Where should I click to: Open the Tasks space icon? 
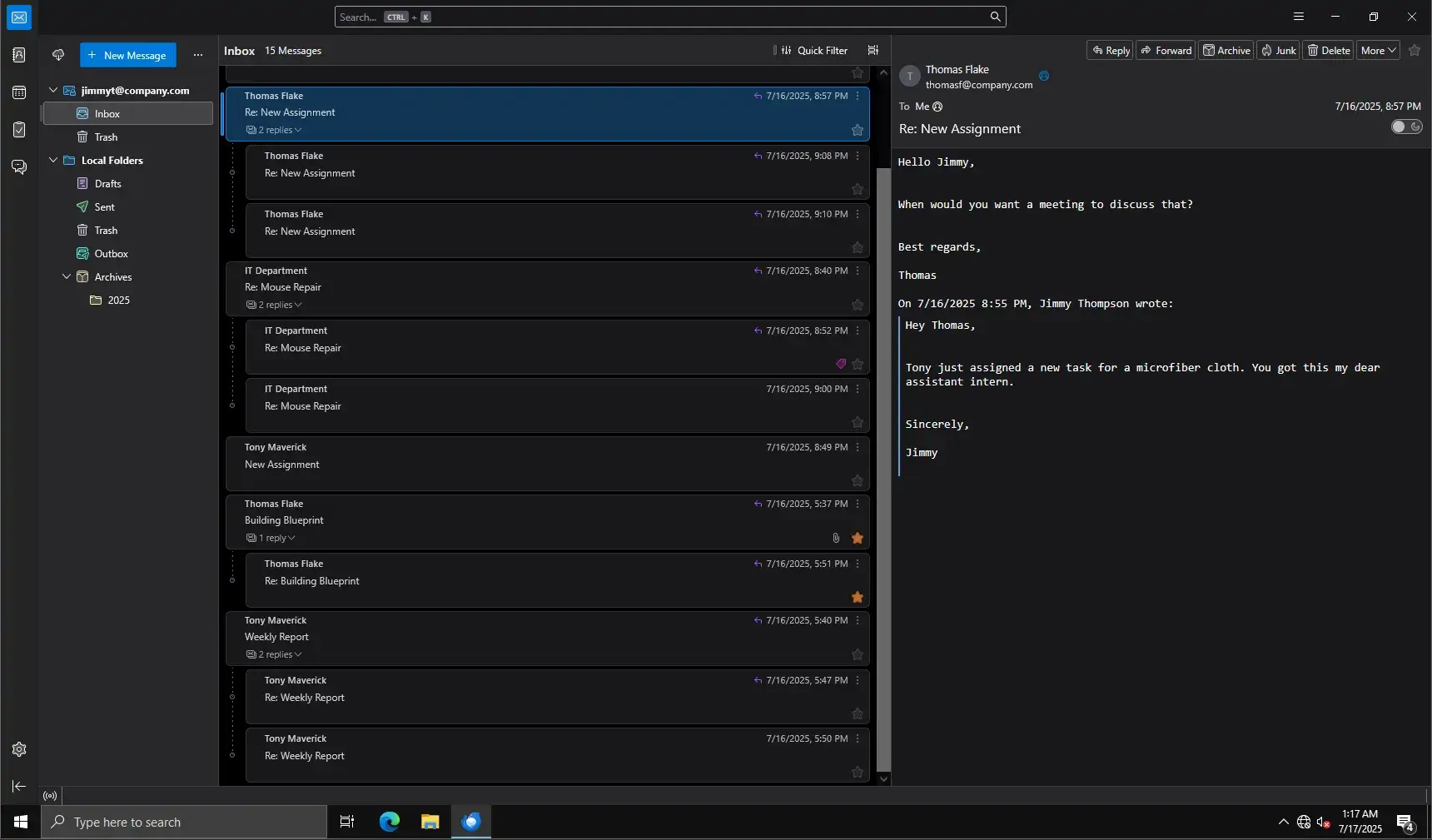pos(19,130)
